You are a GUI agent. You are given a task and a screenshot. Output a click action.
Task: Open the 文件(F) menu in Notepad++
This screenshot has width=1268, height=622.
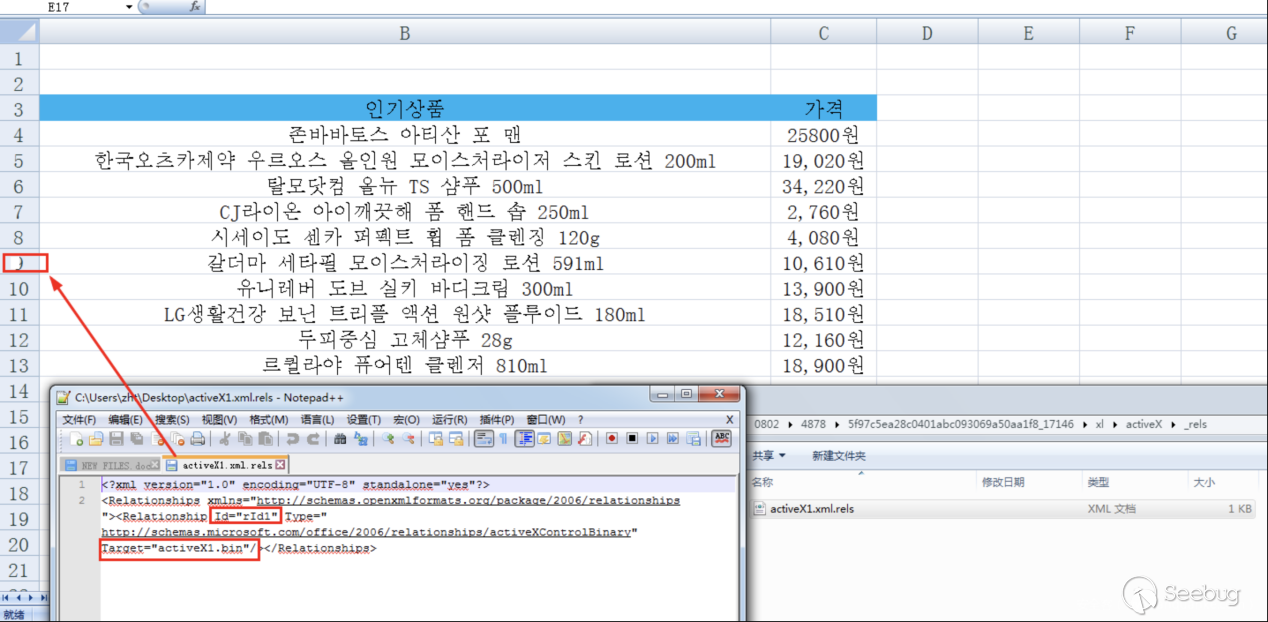point(79,419)
